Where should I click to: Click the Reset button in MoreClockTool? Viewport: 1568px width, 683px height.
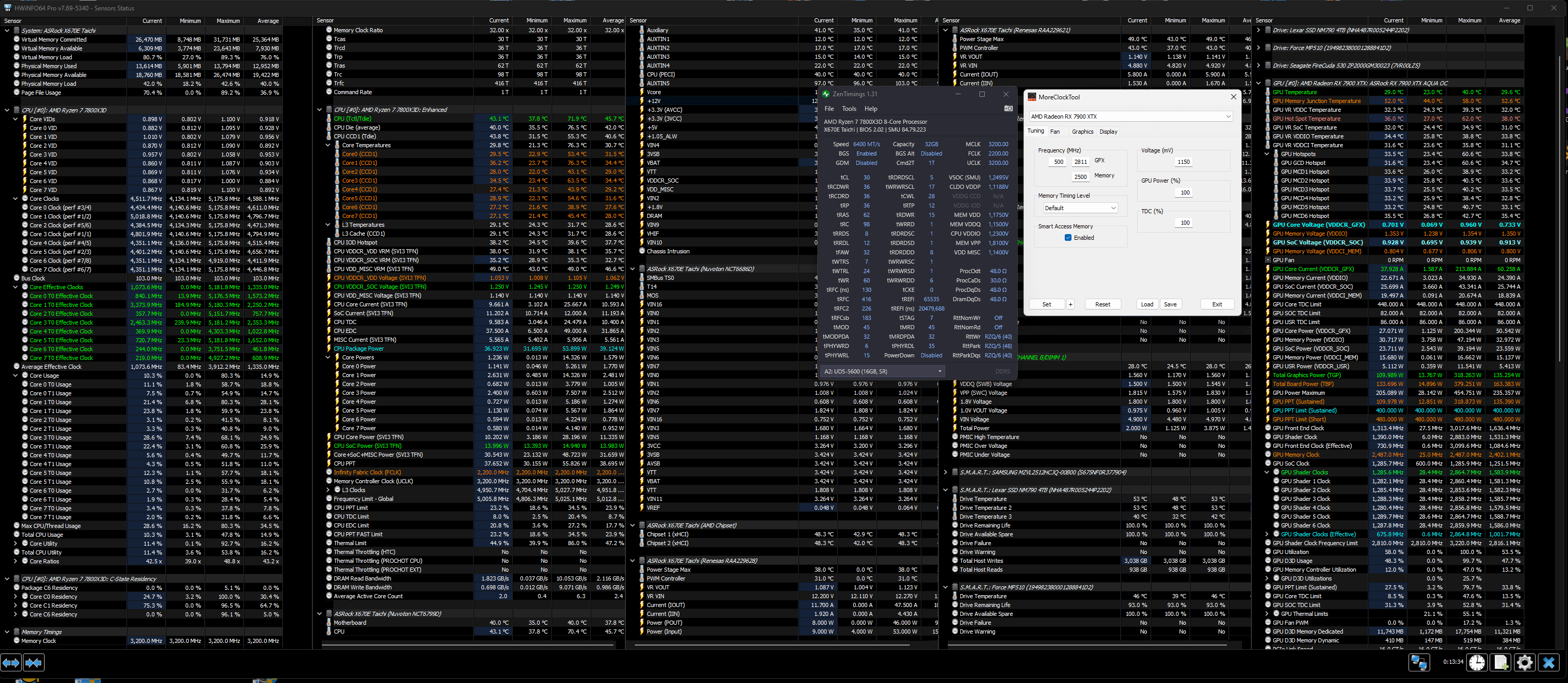pos(1102,304)
